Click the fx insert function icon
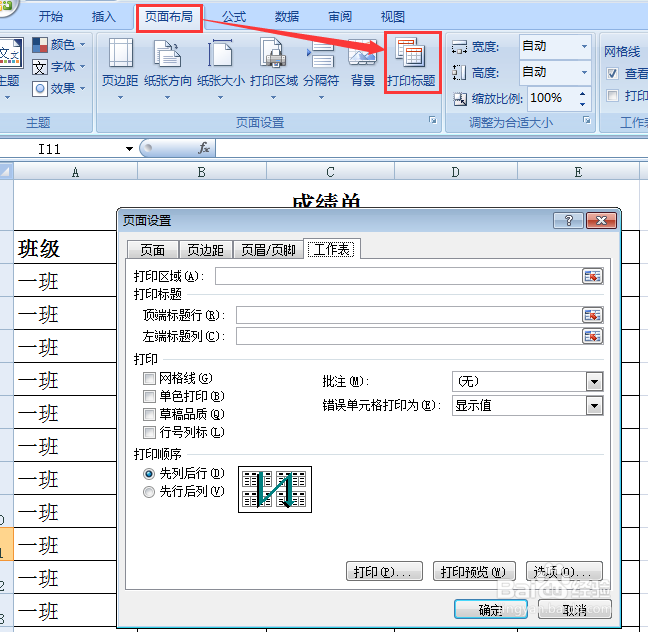 [204, 148]
